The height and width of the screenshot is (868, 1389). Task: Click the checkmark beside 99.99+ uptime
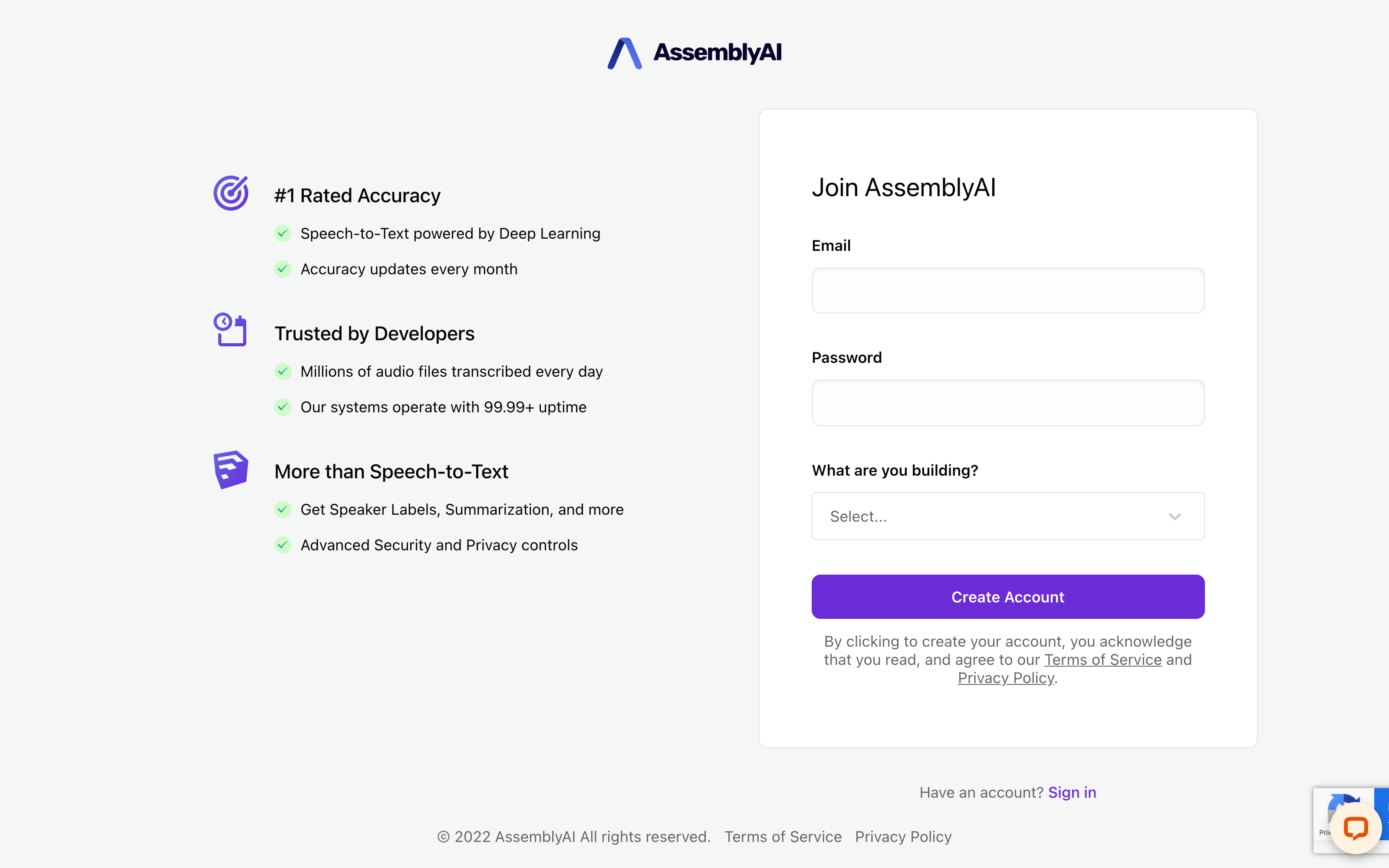[283, 407]
